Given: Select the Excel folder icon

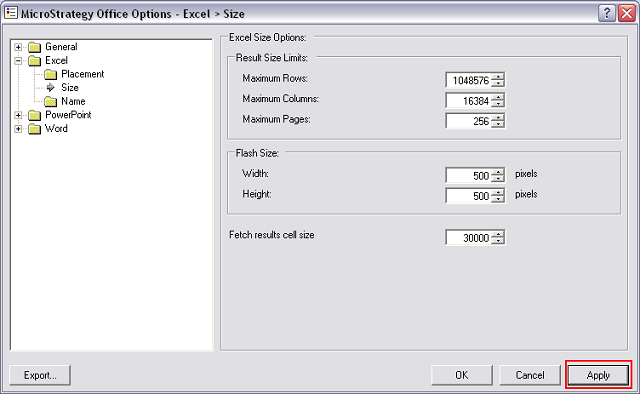Looking at the screenshot, I should [x=35, y=61].
